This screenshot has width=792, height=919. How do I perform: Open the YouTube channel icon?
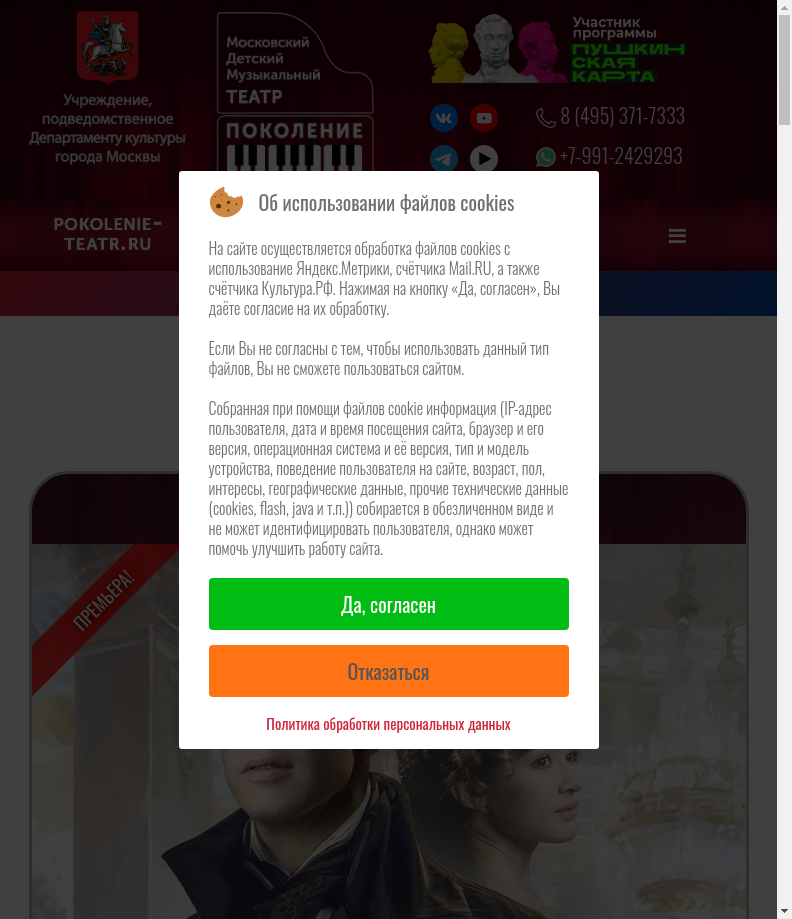pos(484,118)
